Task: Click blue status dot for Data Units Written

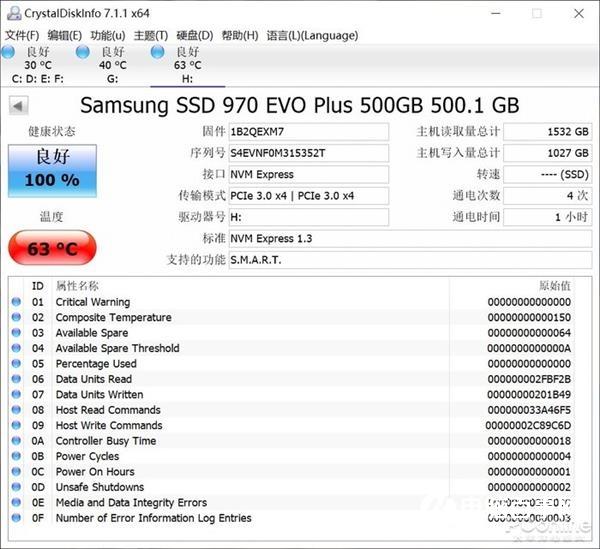Action: [16, 394]
